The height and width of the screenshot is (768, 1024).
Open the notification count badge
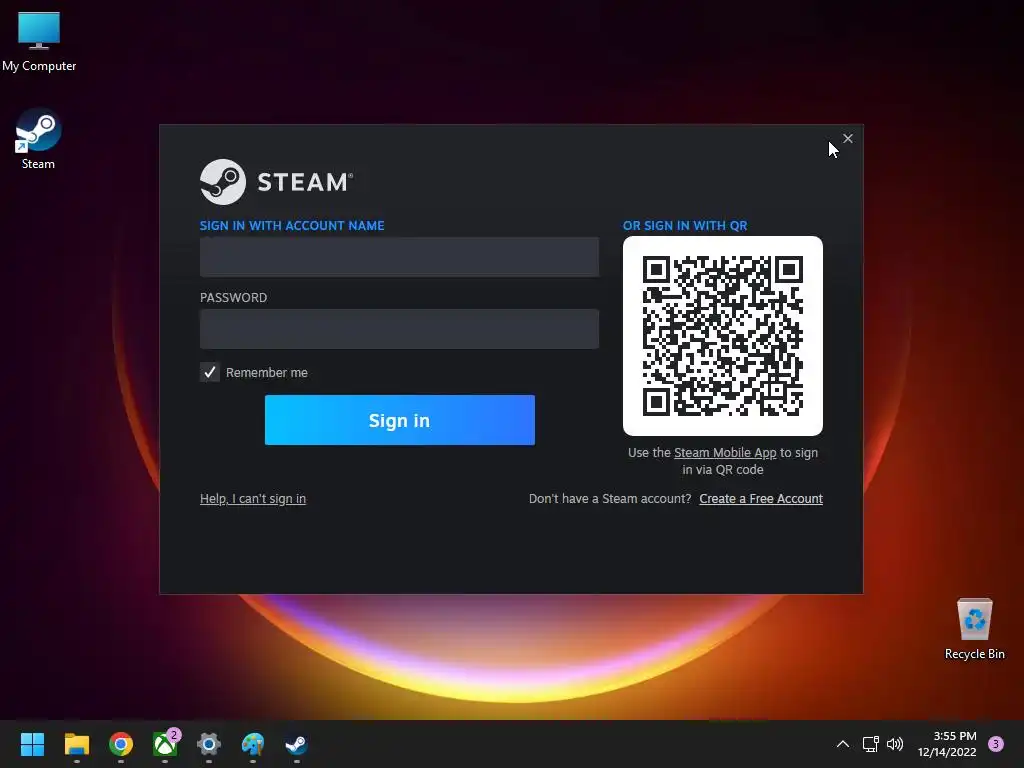[x=996, y=744]
